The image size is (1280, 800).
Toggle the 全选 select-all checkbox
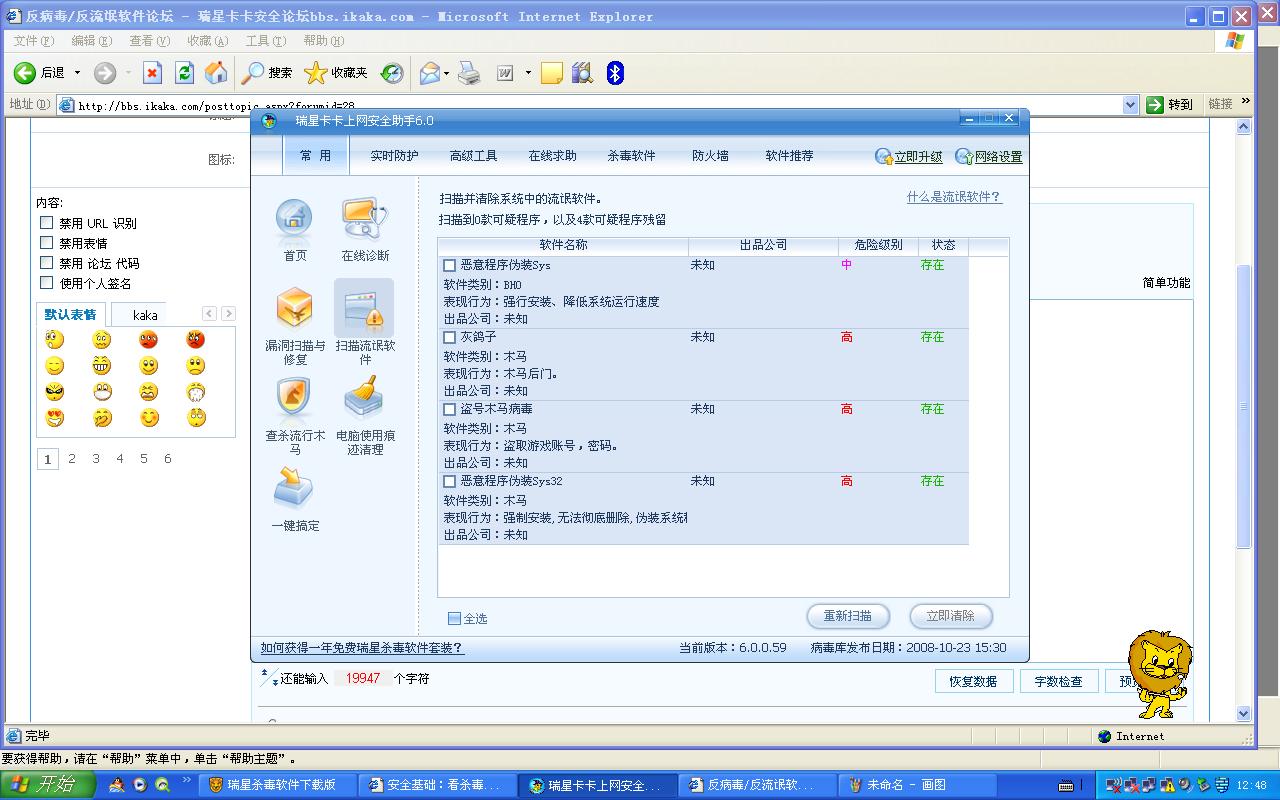tap(455, 619)
